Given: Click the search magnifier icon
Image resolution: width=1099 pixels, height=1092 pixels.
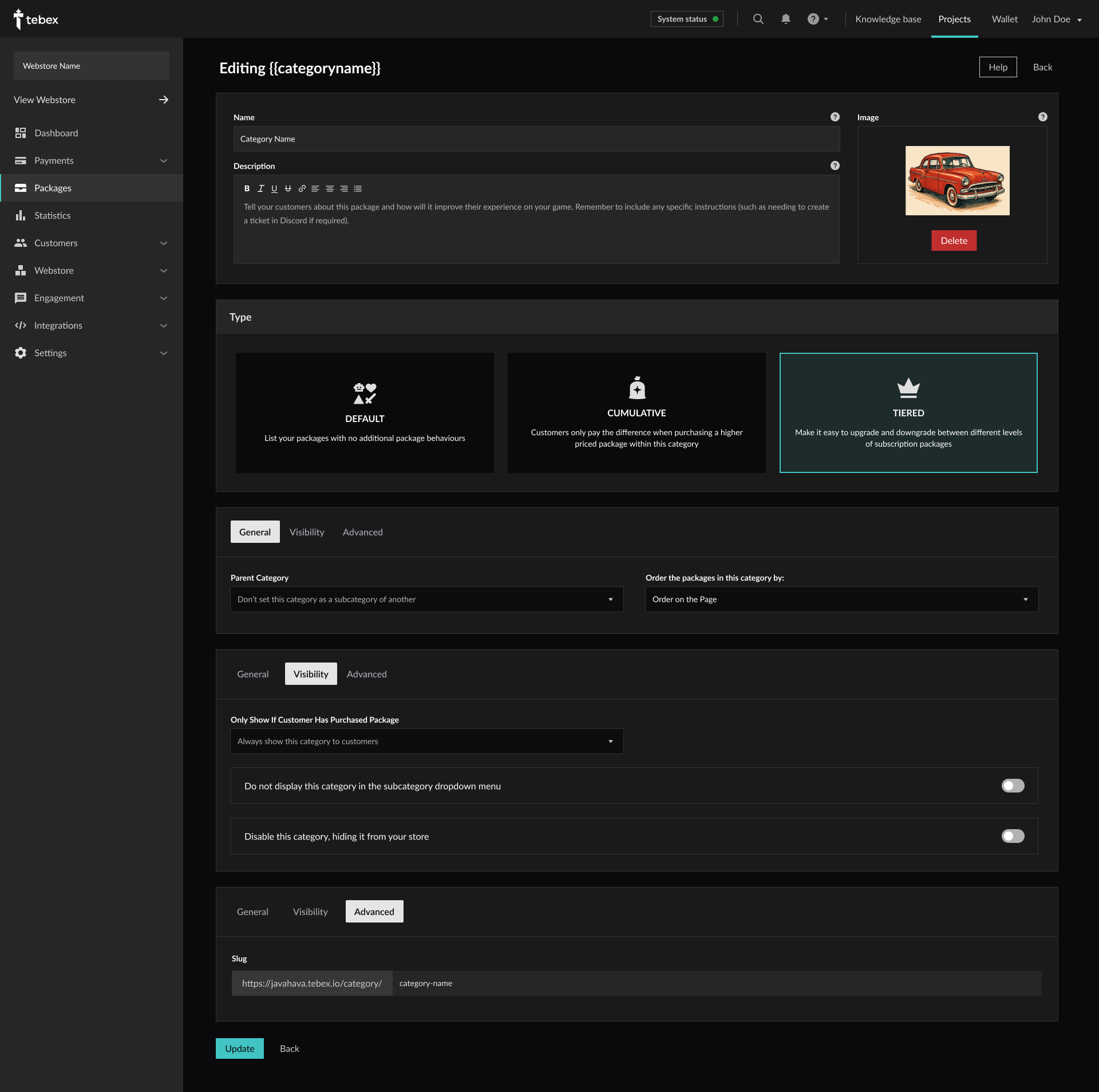Looking at the screenshot, I should pos(758,19).
